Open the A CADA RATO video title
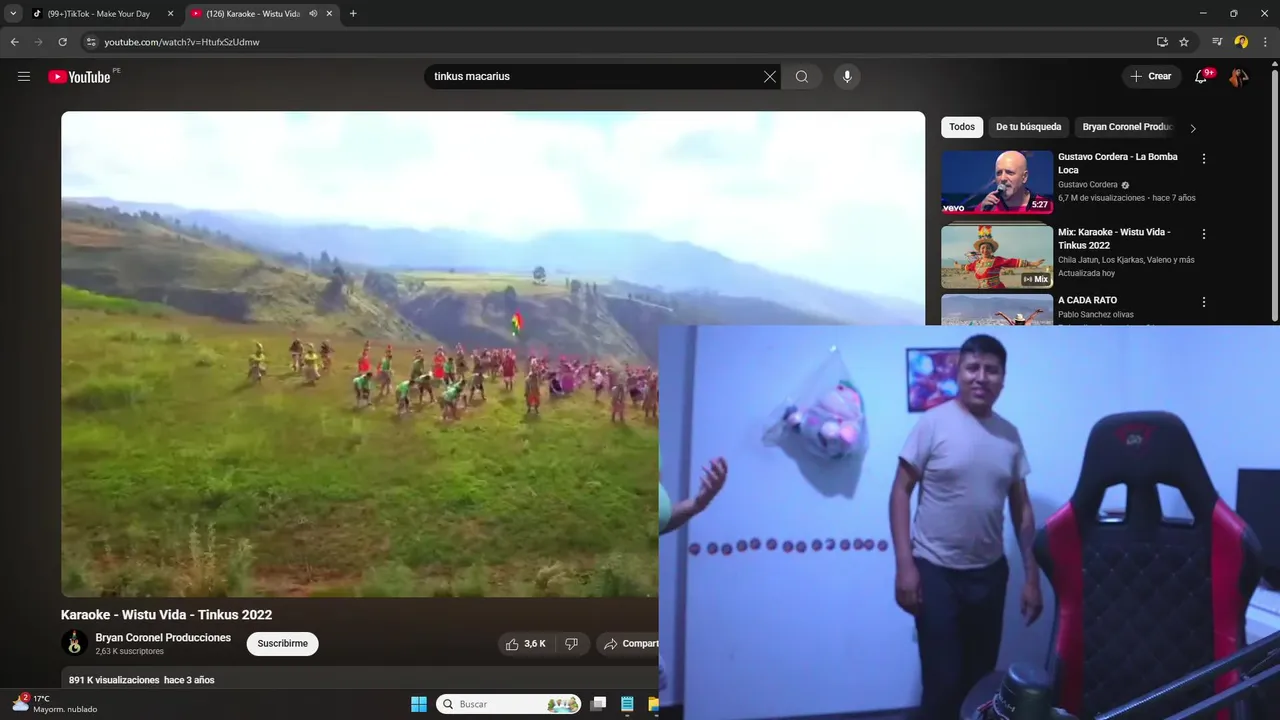This screenshot has width=1280, height=720. (x=1087, y=300)
